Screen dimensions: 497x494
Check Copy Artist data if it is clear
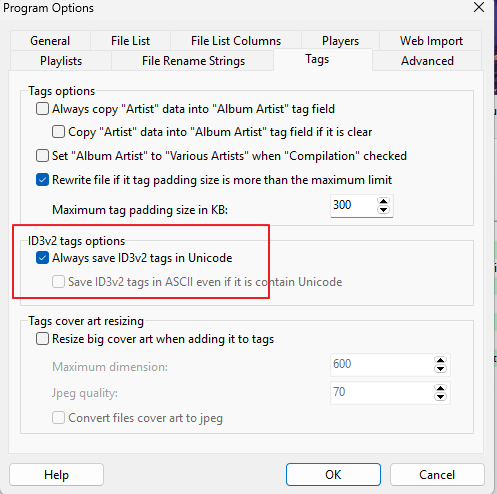[58, 132]
